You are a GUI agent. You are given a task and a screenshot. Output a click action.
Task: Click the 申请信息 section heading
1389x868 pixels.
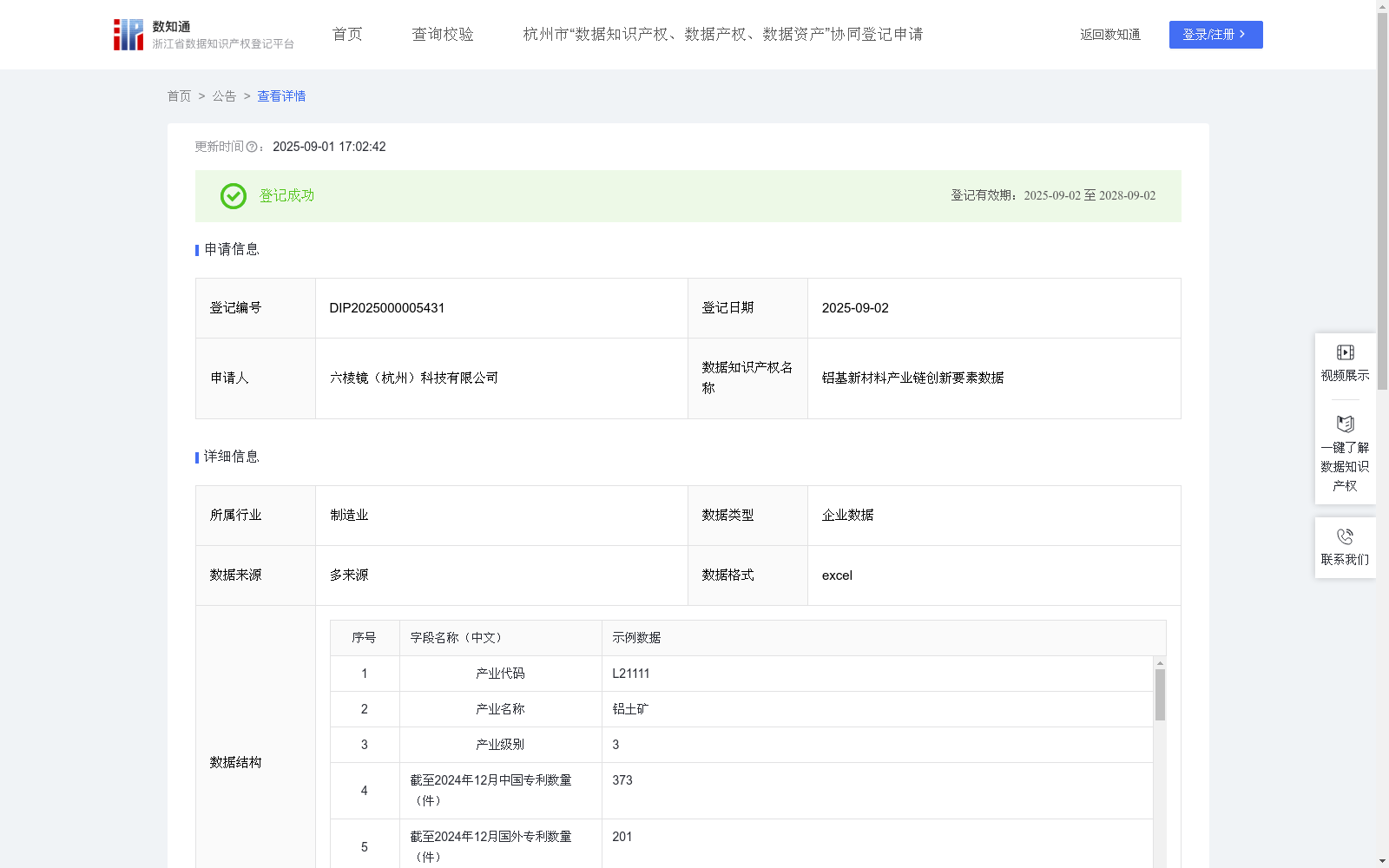(231, 250)
